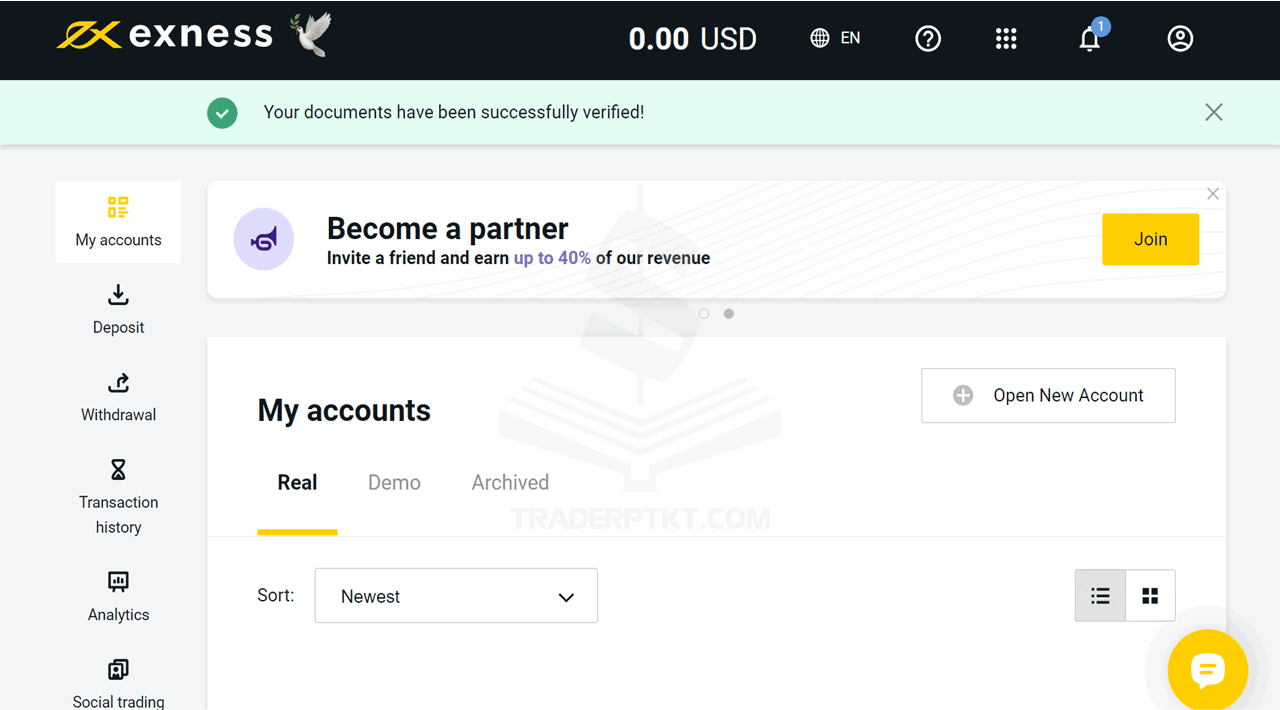1280x710 pixels.
Task: Open Withdrawal from the sidebar
Action: [x=118, y=397]
